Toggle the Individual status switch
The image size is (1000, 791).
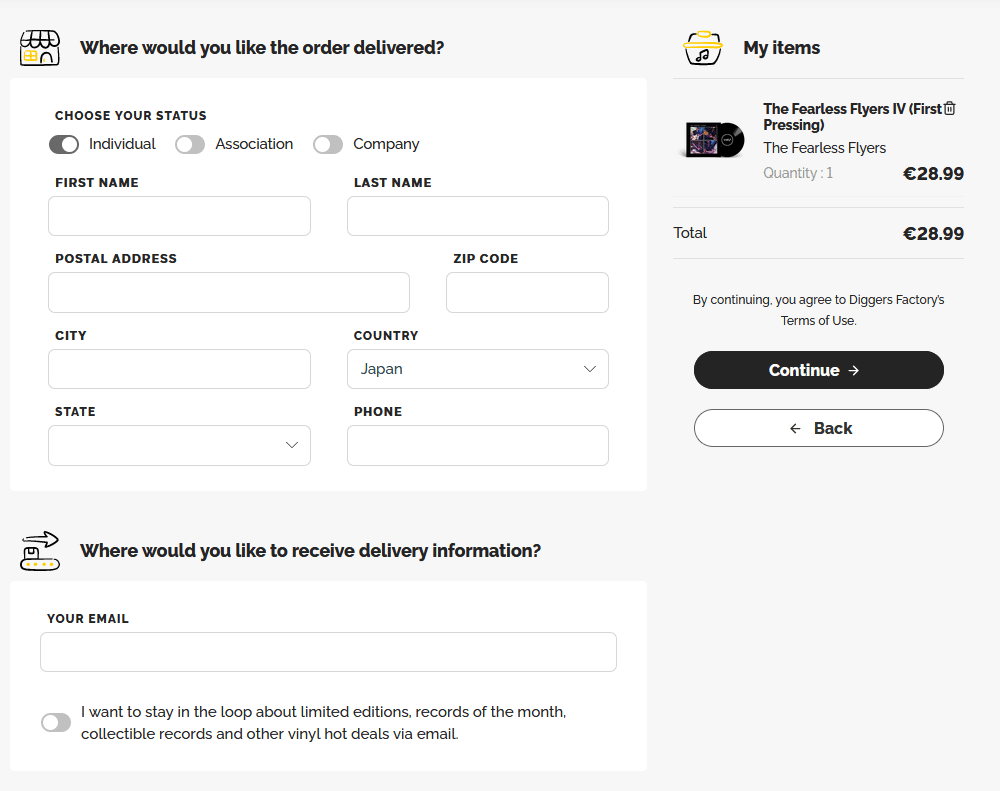[x=64, y=145]
